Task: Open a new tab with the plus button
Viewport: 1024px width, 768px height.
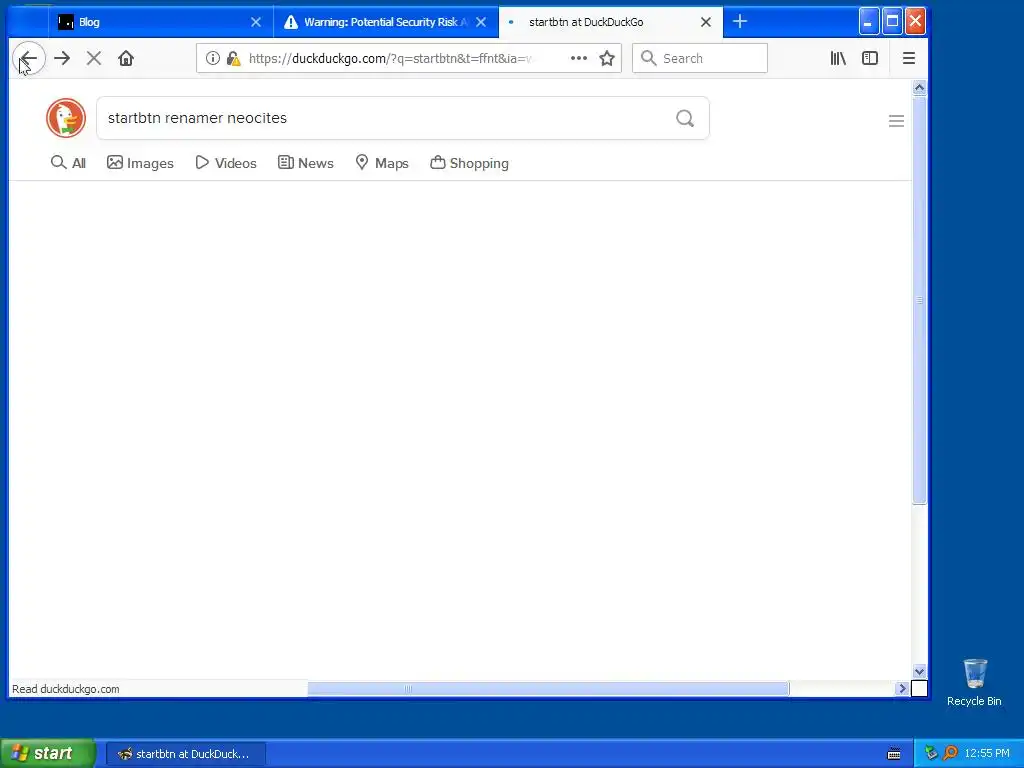Action: coord(740,22)
